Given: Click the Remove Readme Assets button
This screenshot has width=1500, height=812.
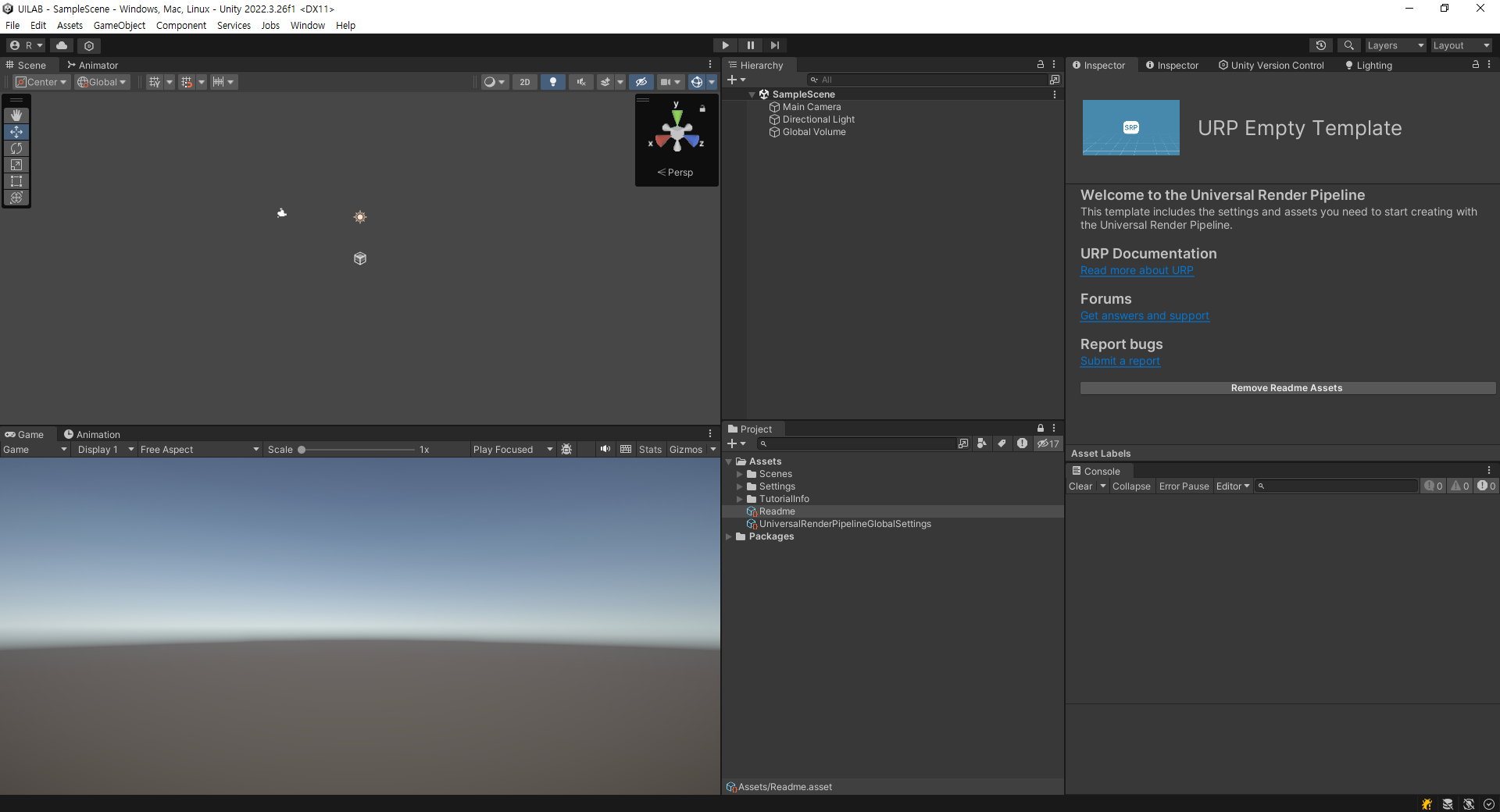Looking at the screenshot, I should [x=1287, y=387].
